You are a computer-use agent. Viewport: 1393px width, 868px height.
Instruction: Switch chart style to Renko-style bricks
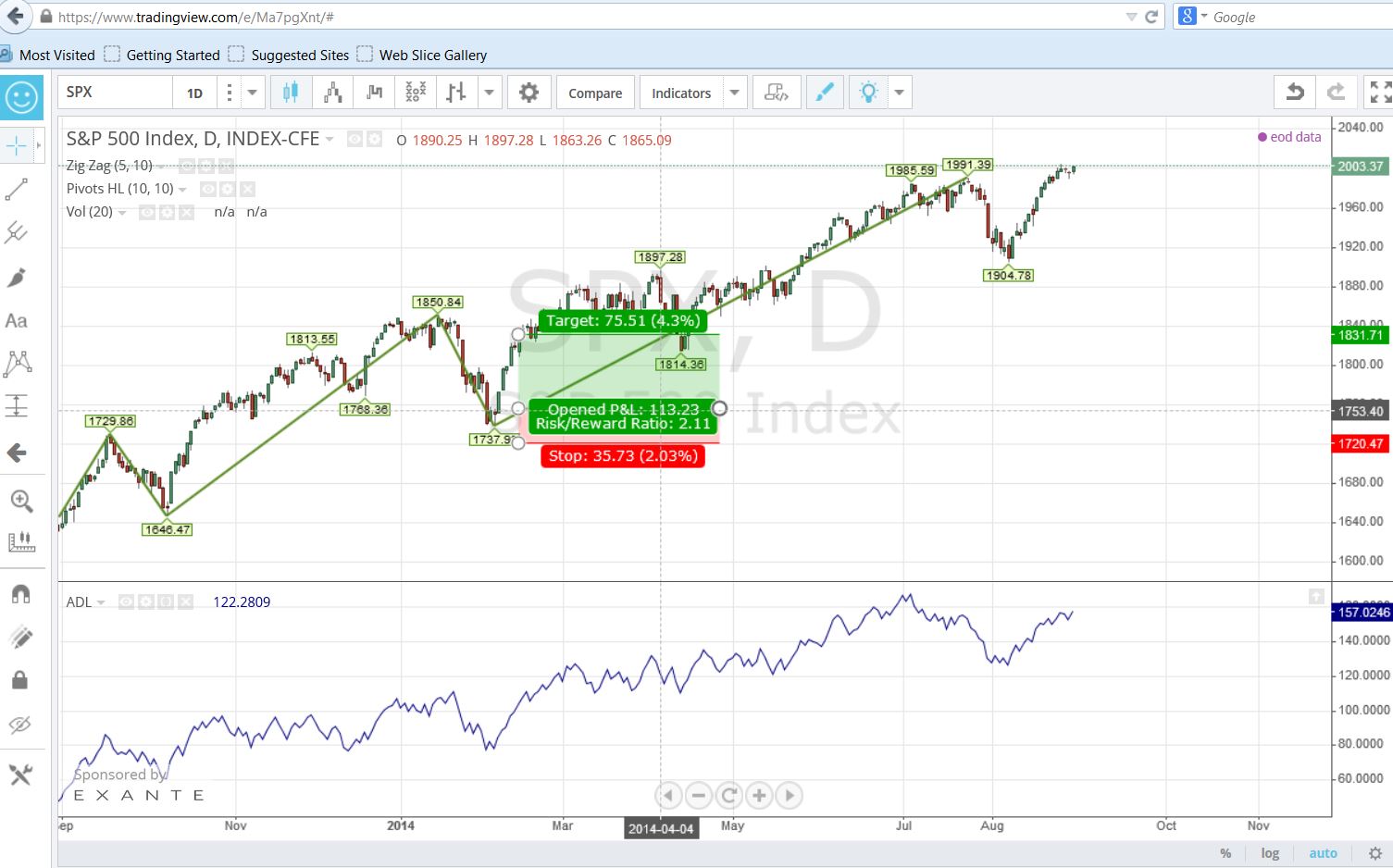(374, 93)
